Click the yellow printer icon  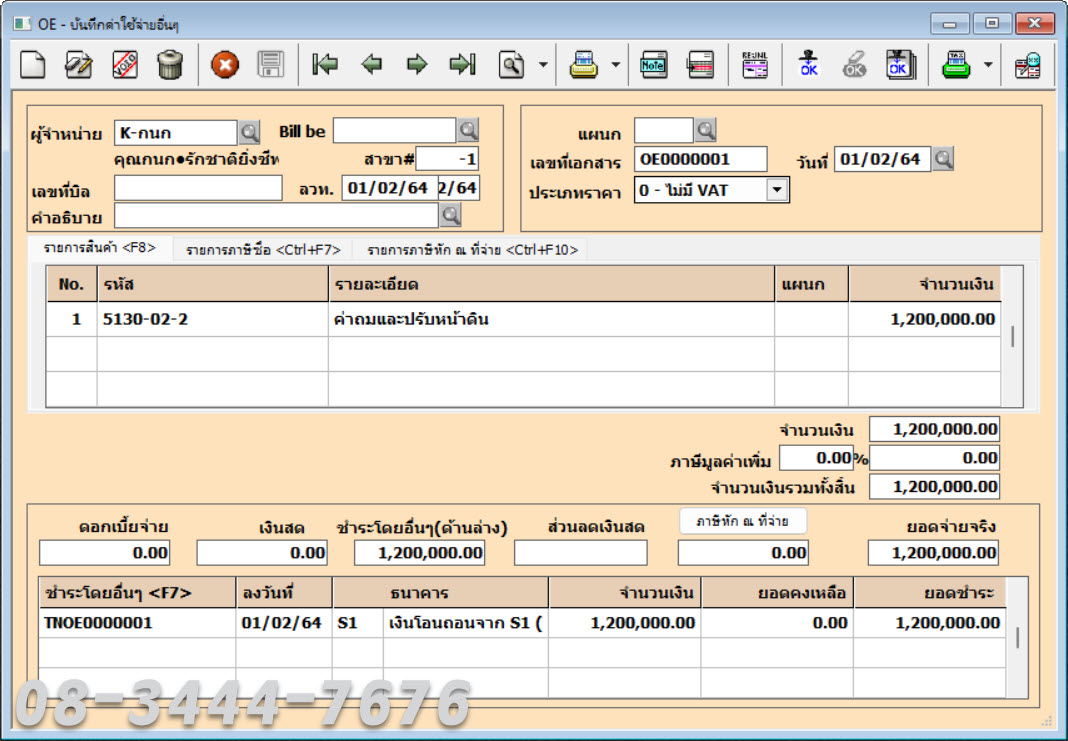tap(584, 65)
